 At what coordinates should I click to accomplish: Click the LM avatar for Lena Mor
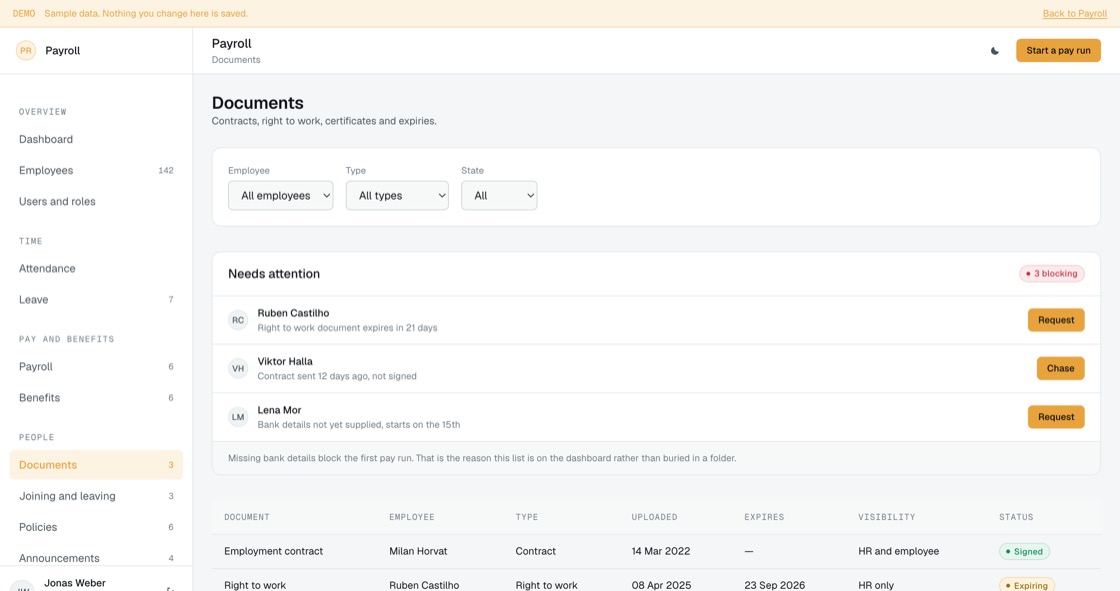point(238,417)
